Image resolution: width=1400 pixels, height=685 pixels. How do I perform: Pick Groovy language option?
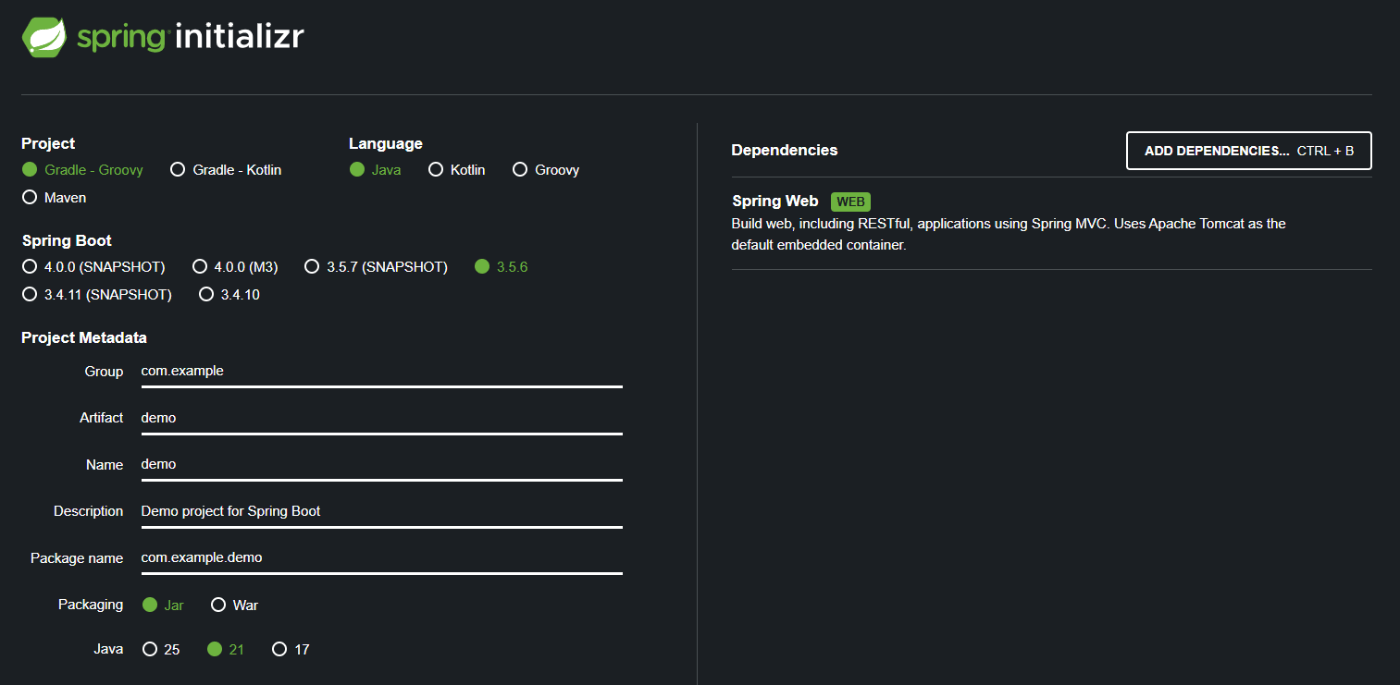click(x=546, y=170)
